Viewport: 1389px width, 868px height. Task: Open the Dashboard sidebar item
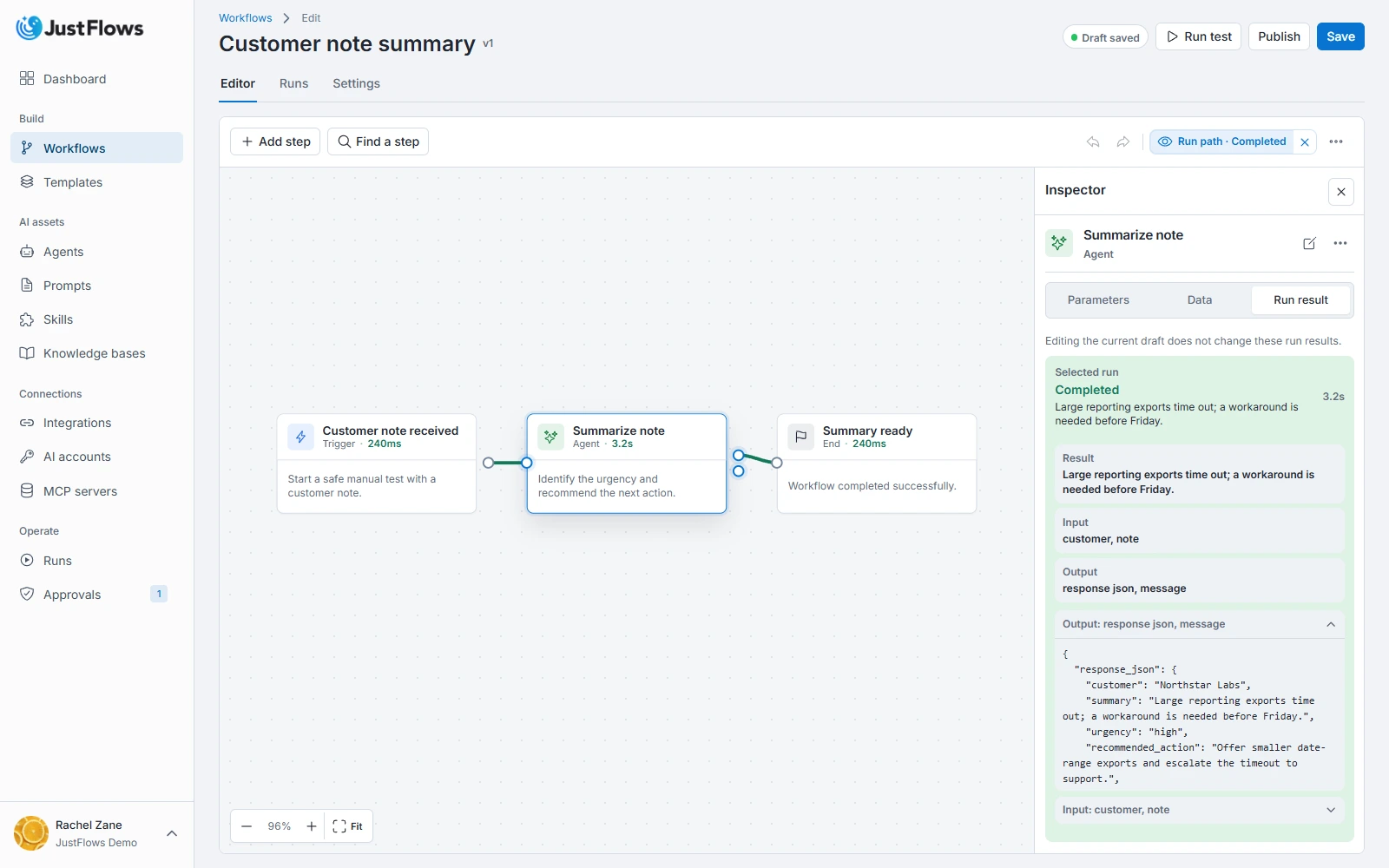point(96,79)
